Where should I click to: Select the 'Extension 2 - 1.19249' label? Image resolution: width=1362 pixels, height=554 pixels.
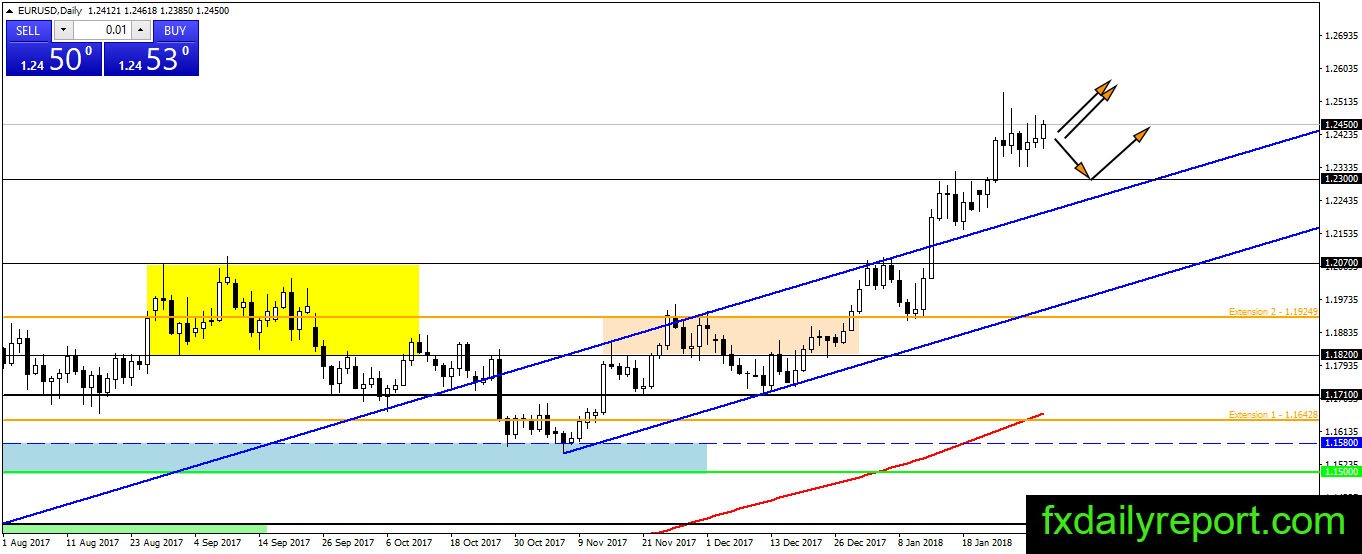pyautogui.click(x=1272, y=312)
